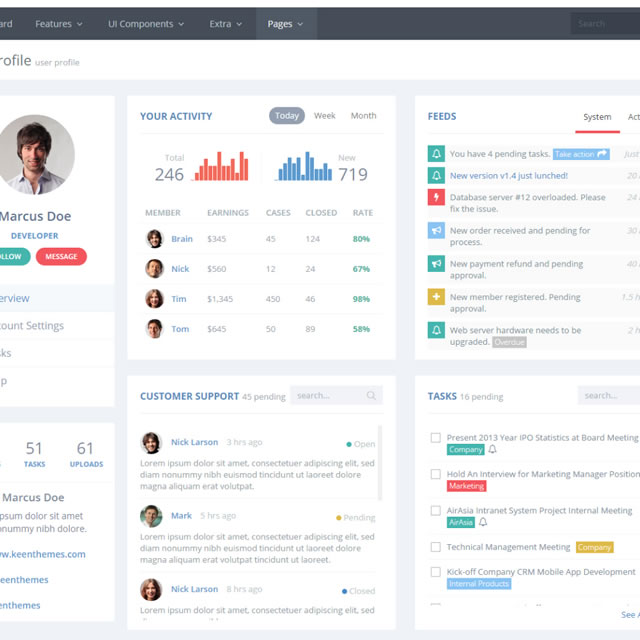Click bell icon beside web server hardware feed

click(x=436, y=330)
